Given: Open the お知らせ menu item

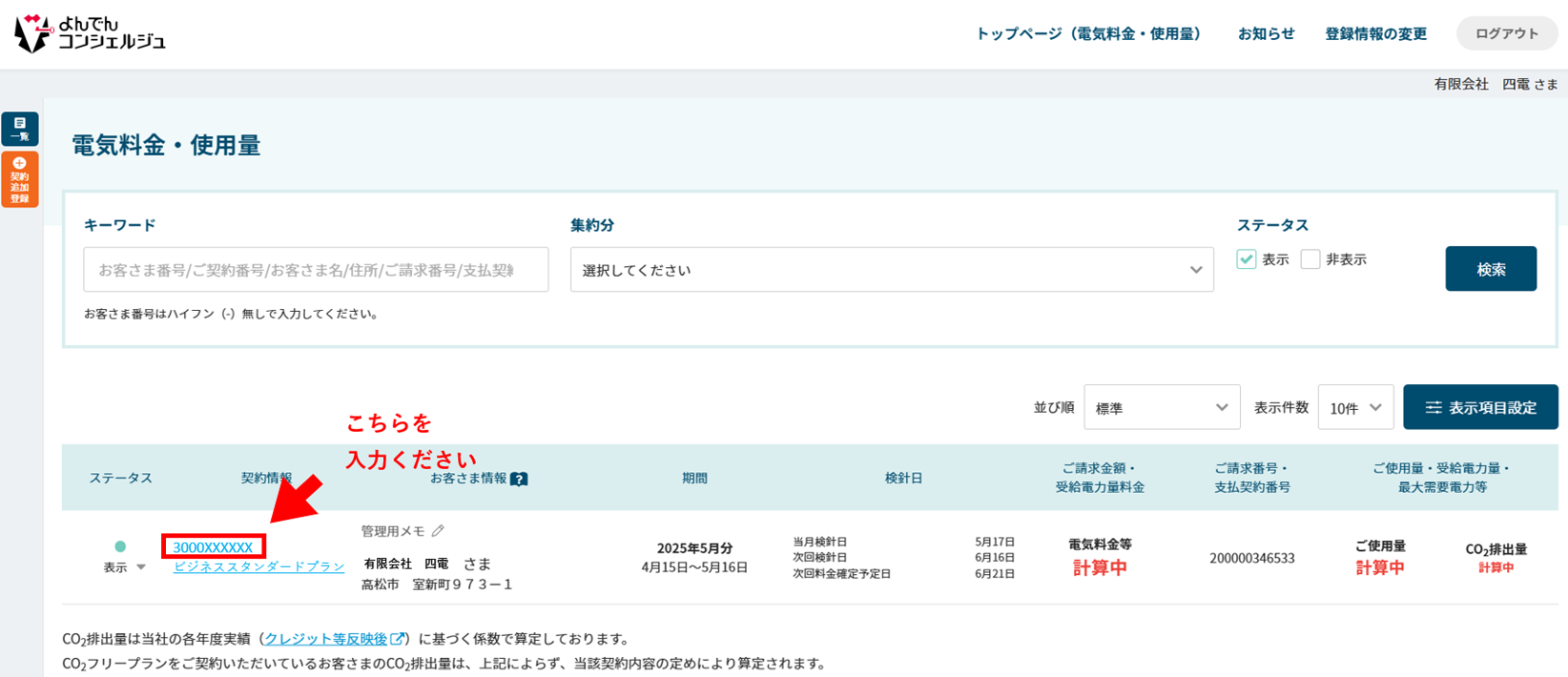Looking at the screenshot, I should (1266, 34).
